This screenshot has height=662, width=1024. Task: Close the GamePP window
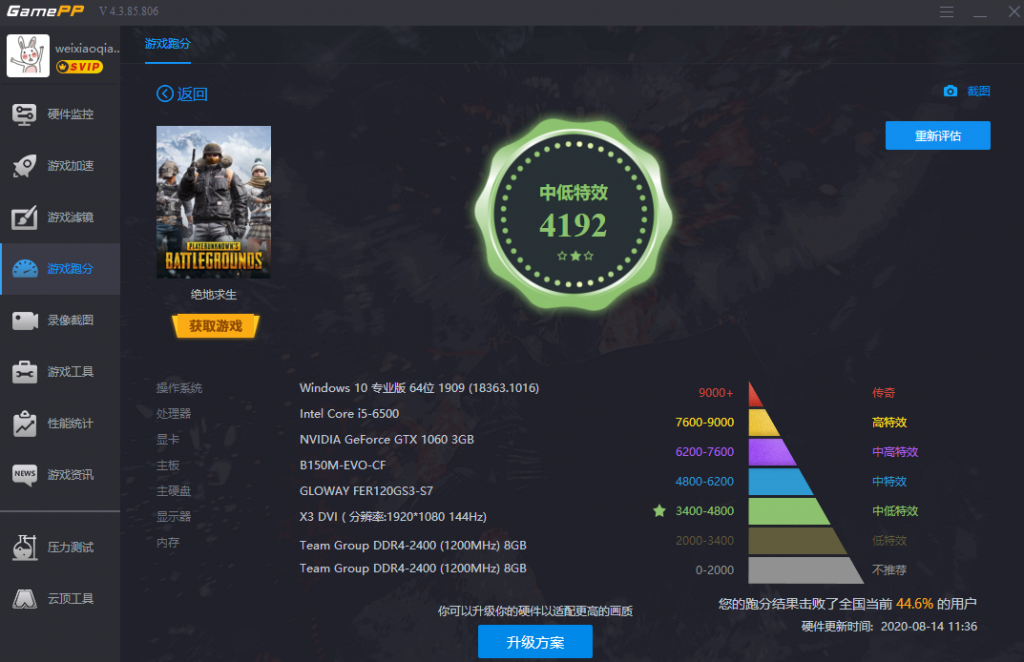1014,12
